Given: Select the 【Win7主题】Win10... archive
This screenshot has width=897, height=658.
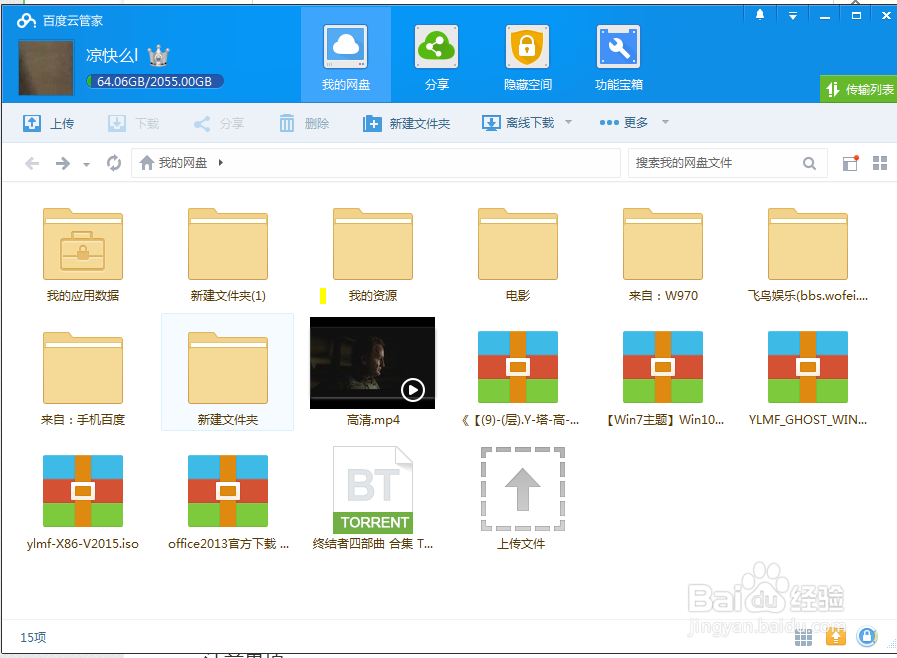Looking at the screenshot, I should (663, 379).
